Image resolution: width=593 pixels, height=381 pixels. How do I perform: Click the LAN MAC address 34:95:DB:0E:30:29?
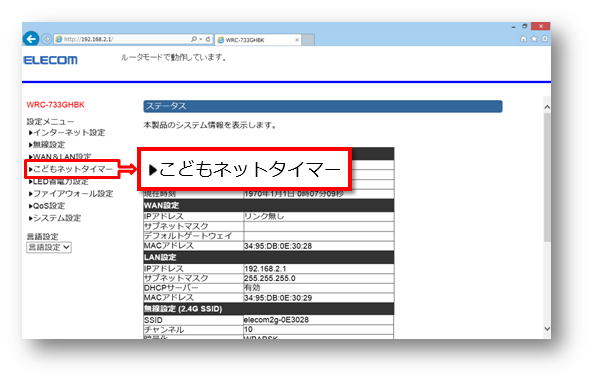pos(278,298)
